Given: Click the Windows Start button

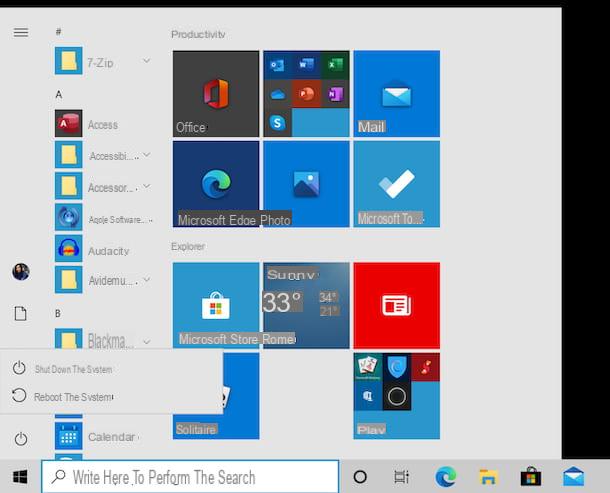Looking at the screenshot, I should coord(20,476).
